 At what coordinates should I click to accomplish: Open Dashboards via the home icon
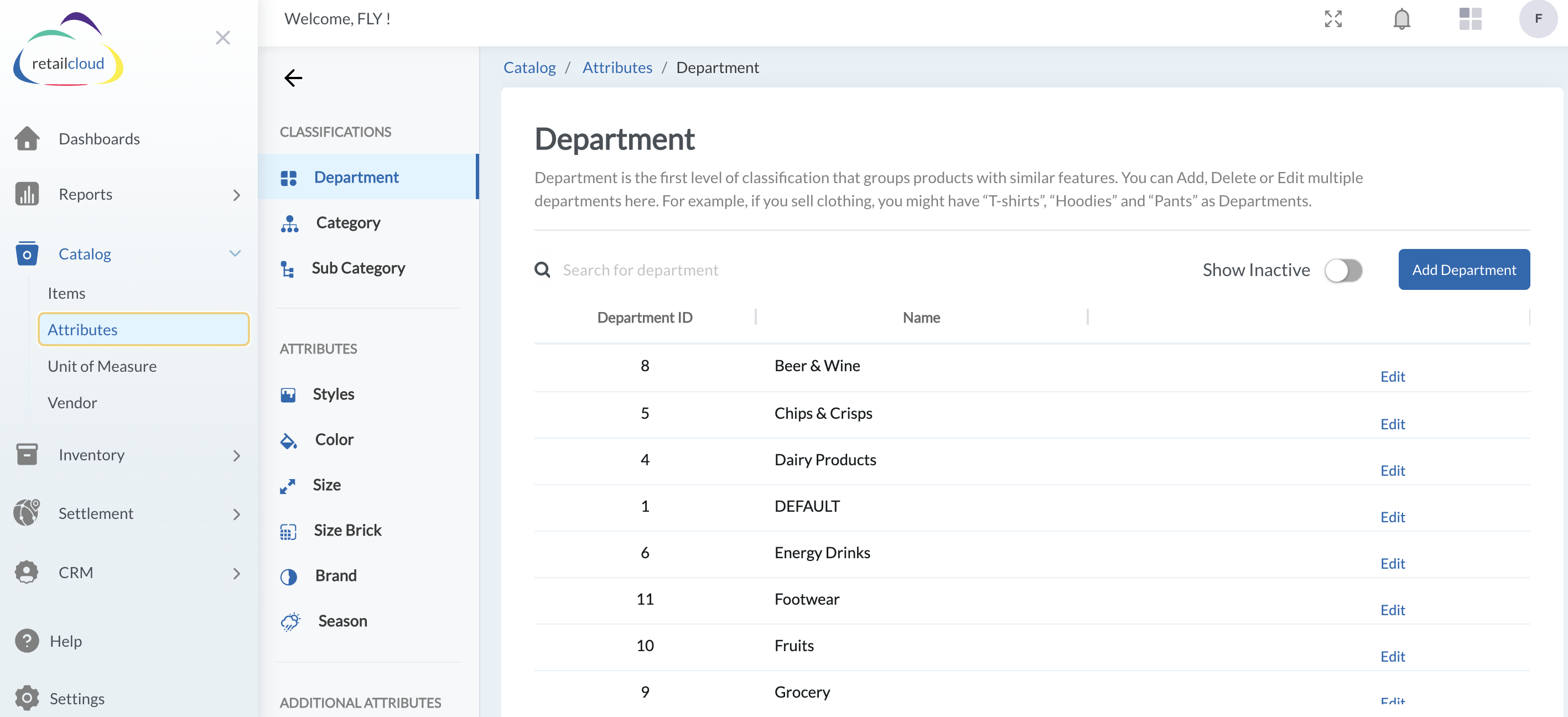click(27, 139)
